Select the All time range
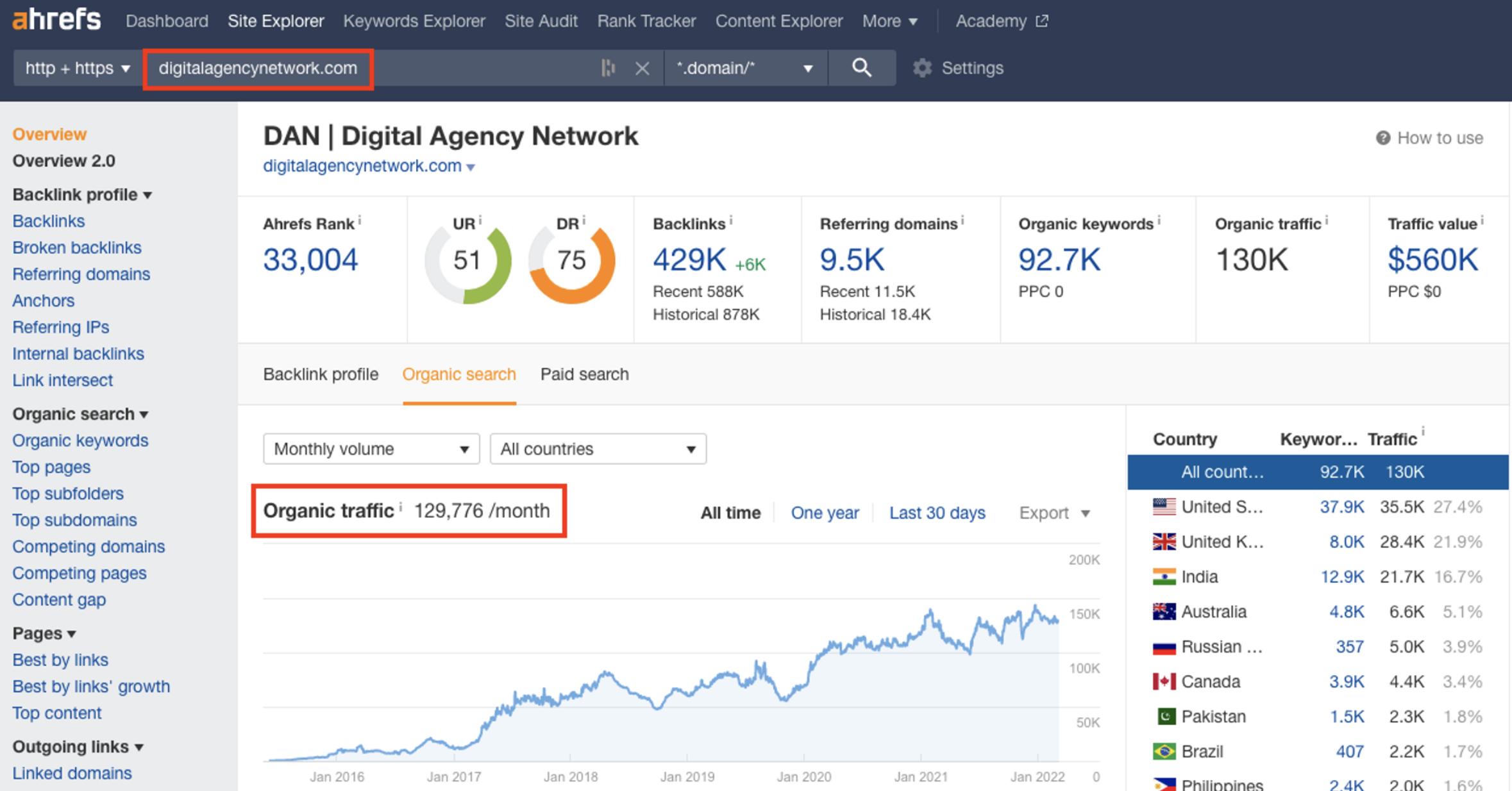This screenshot has height=791, width=1512. [730, 513]
